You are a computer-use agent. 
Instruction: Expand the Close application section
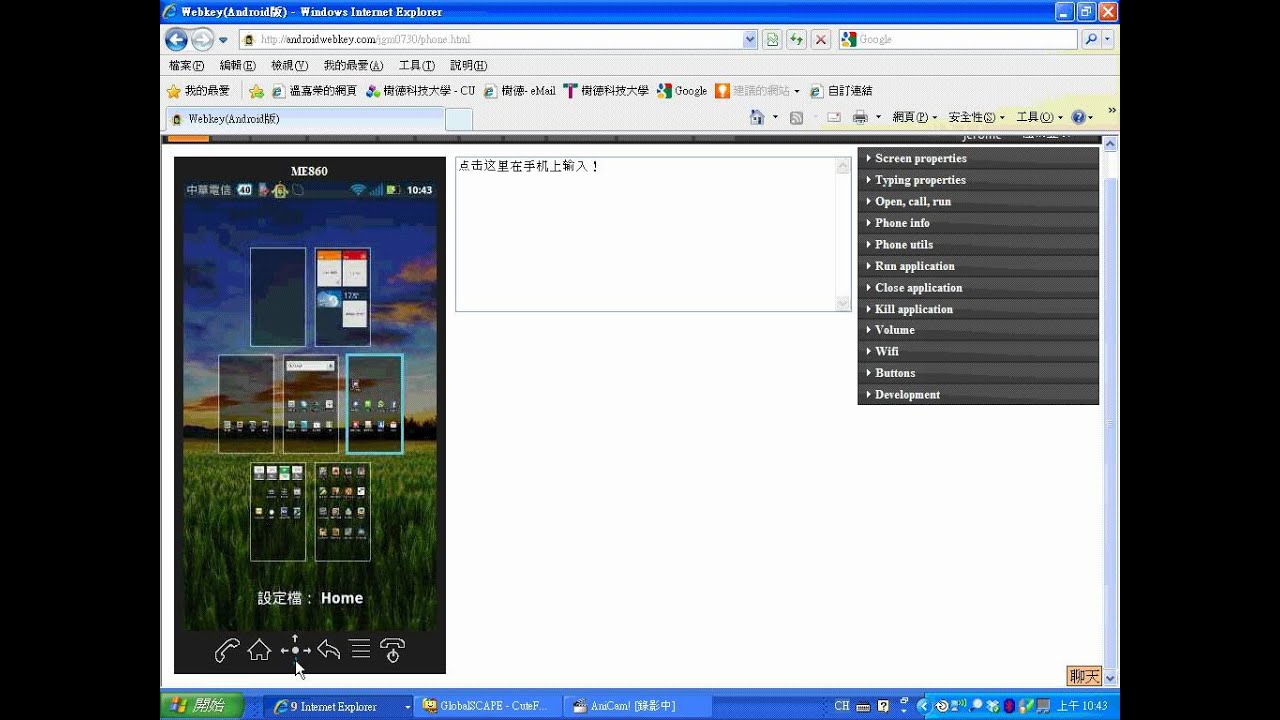[978, 287]
